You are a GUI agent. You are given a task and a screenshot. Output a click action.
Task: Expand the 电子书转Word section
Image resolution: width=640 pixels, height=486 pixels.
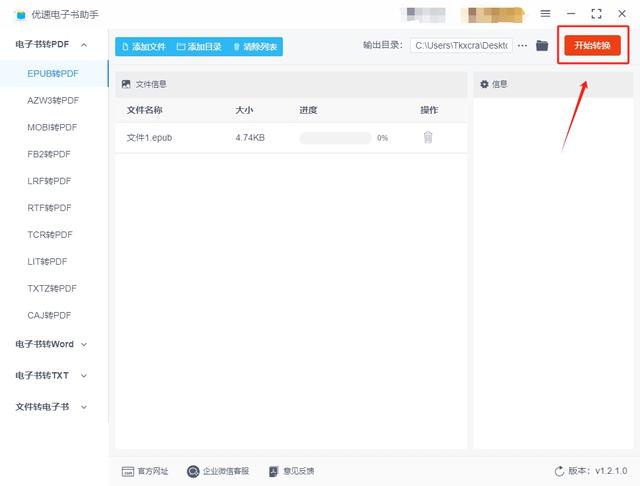click(84, 344)
